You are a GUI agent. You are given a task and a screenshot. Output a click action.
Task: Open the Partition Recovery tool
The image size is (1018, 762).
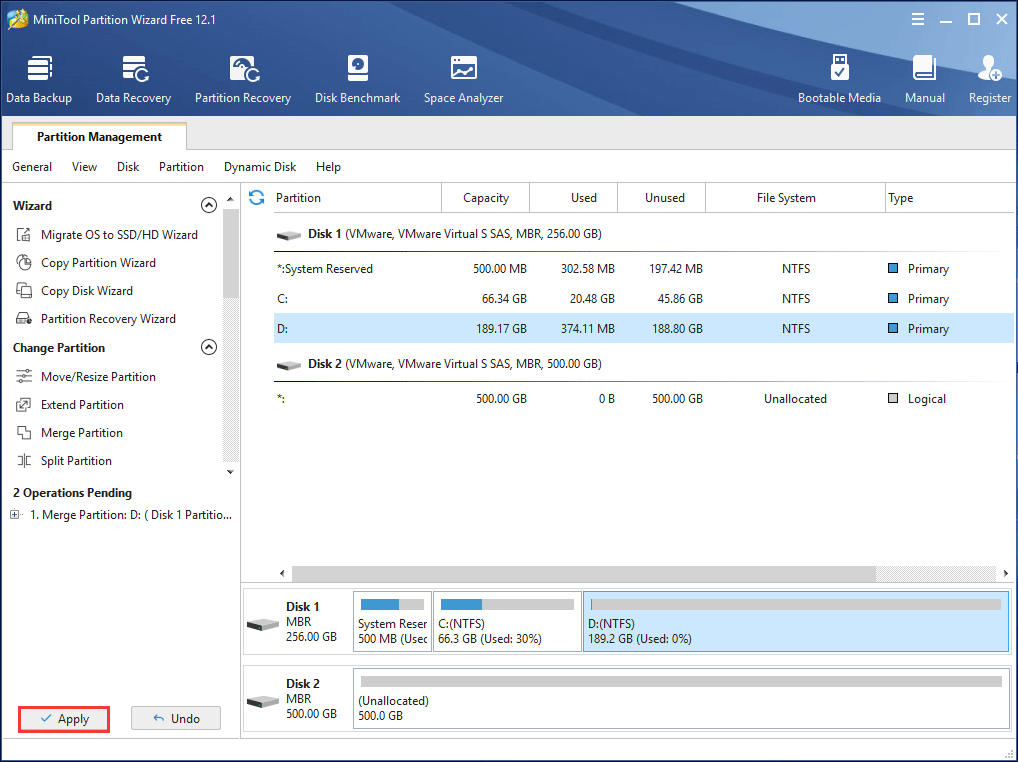(x=243, y=78)
